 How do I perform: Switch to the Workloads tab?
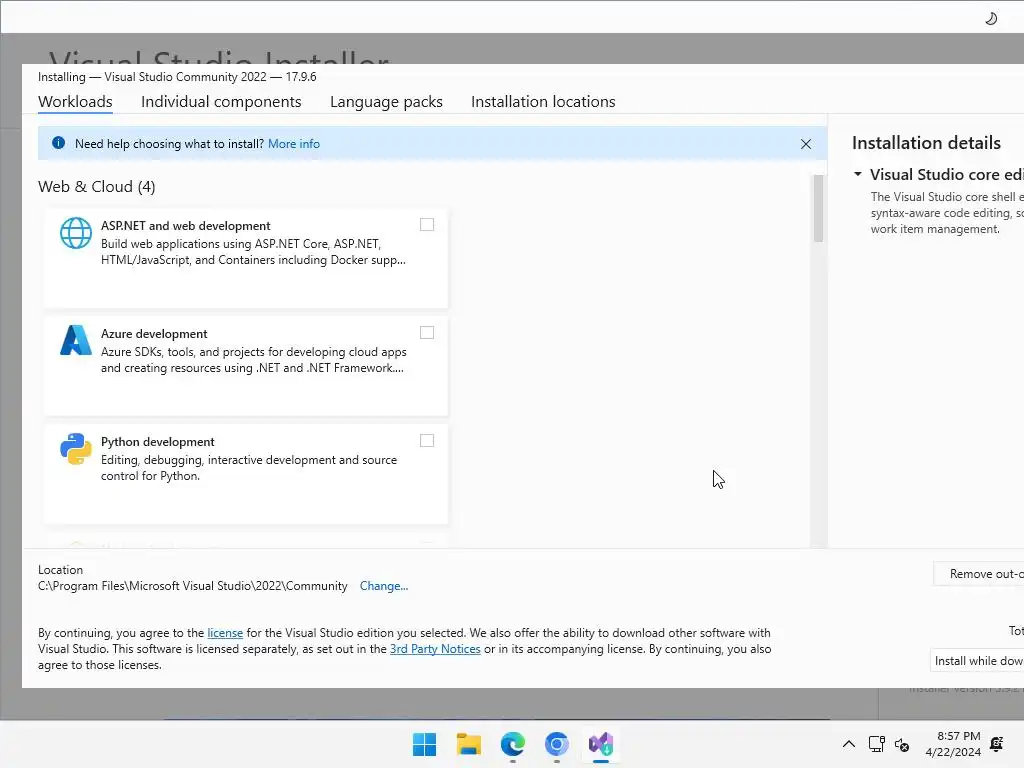click(75, 102)
